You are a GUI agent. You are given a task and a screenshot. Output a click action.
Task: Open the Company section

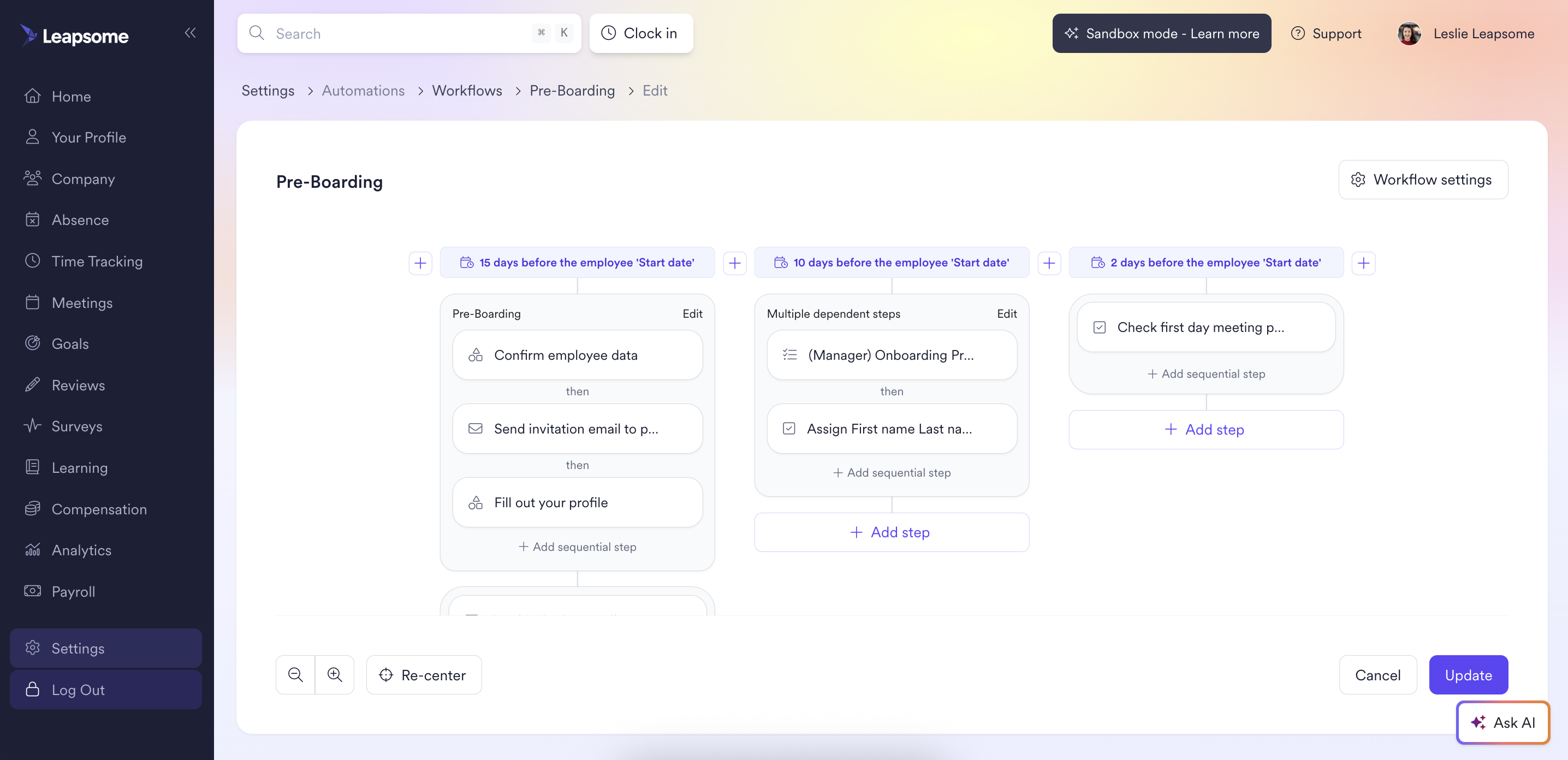(x=106, y=179)
